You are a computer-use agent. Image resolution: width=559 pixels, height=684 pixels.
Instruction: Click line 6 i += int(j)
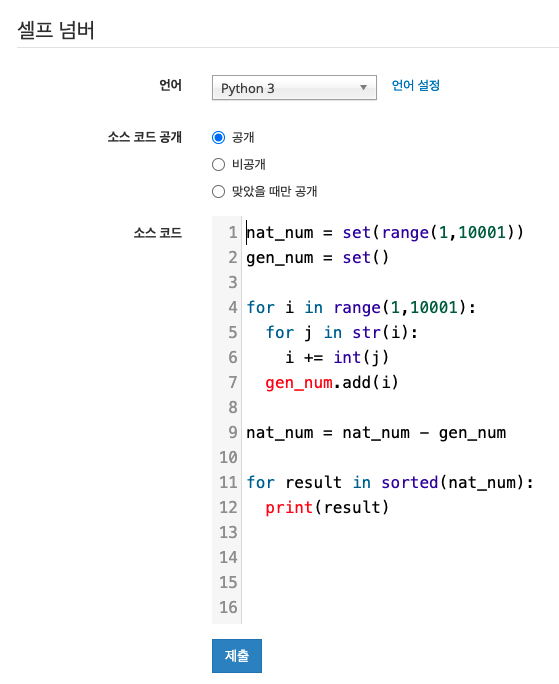[x=336, y=358]
